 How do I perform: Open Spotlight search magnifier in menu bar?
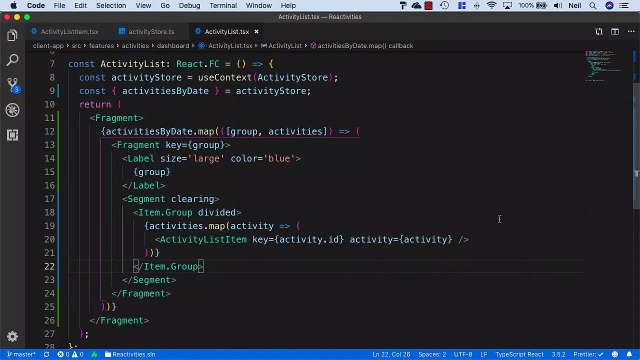[593, 5]
